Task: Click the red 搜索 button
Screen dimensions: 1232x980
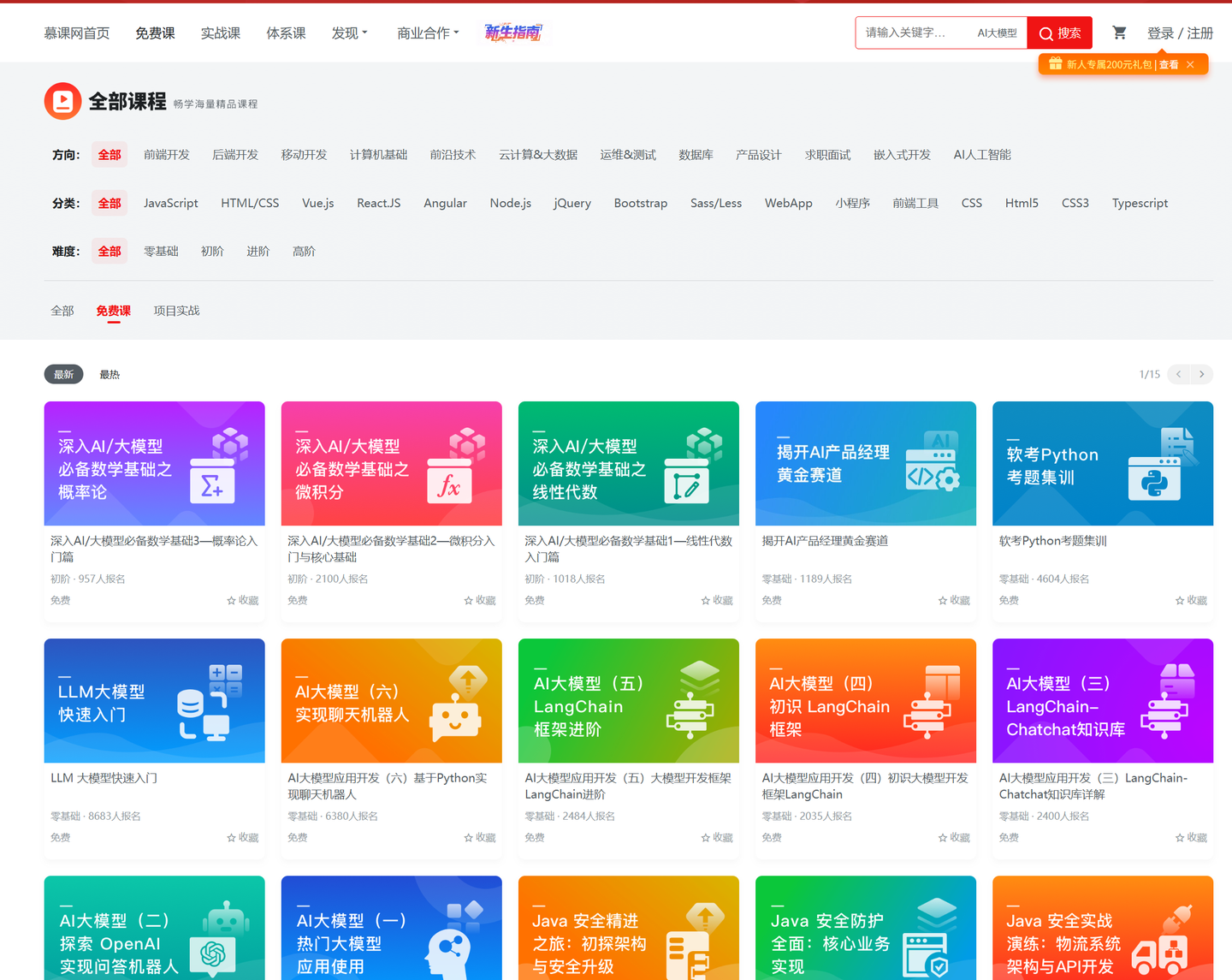Action: click(x=1060, y=33)
